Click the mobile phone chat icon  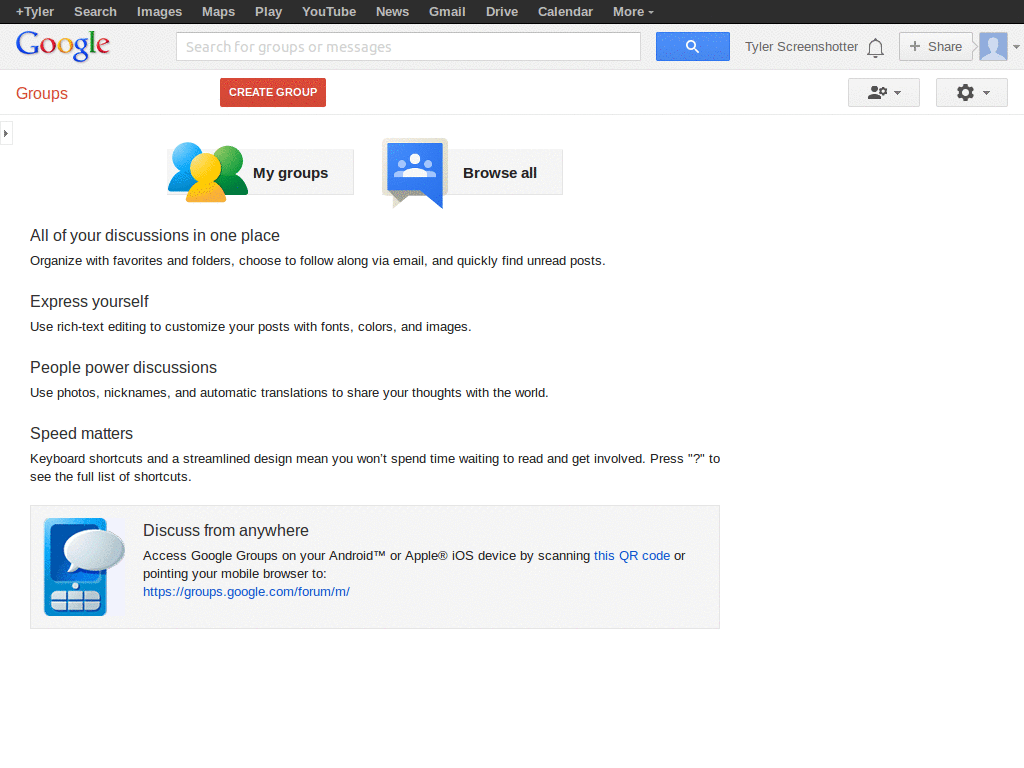pyautogui.click(x=84, y=567)
